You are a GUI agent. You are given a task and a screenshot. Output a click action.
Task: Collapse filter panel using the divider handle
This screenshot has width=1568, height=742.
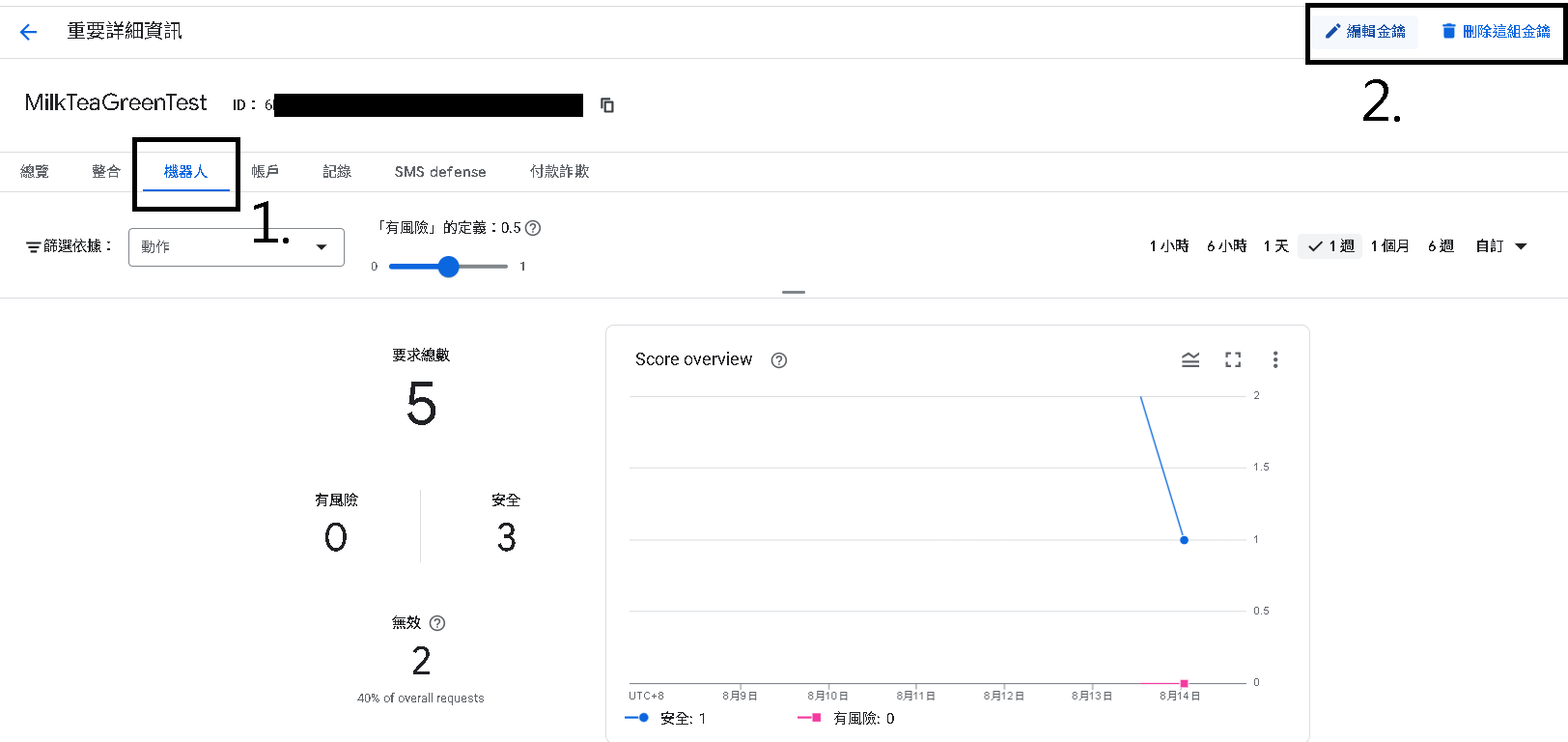(x=794, y=292)
